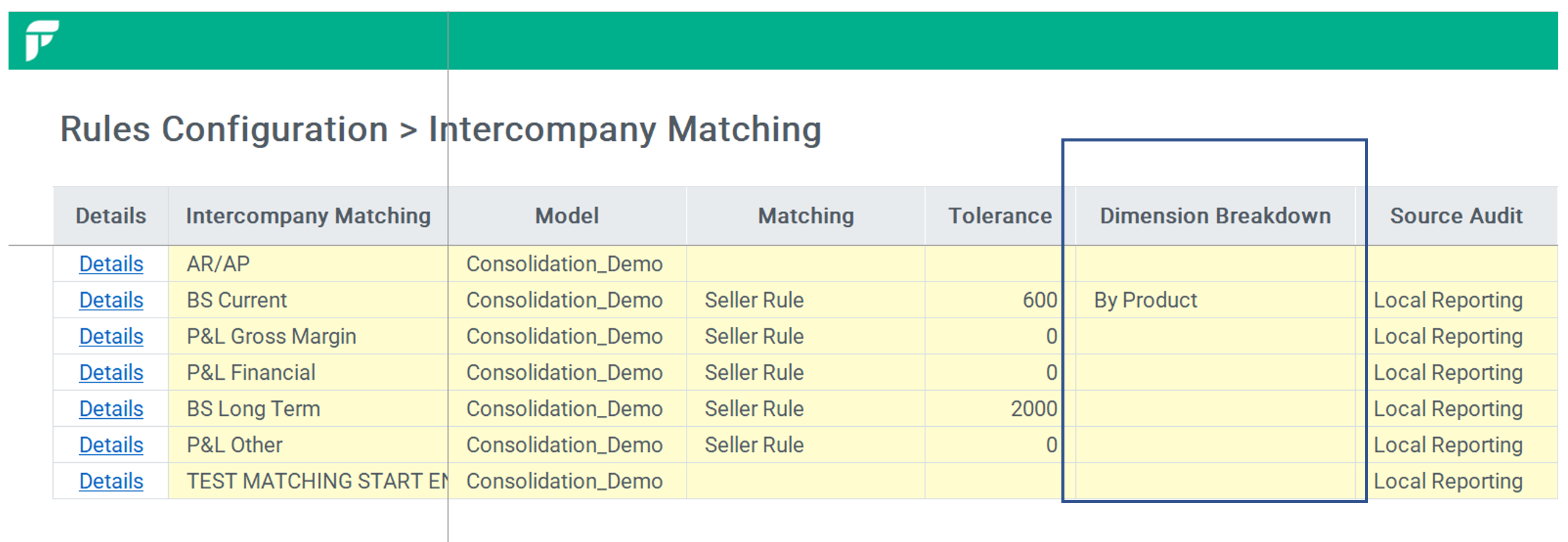Select the BS Current name cell
This screenshot has height=542, width=1568.
[308, 300]
